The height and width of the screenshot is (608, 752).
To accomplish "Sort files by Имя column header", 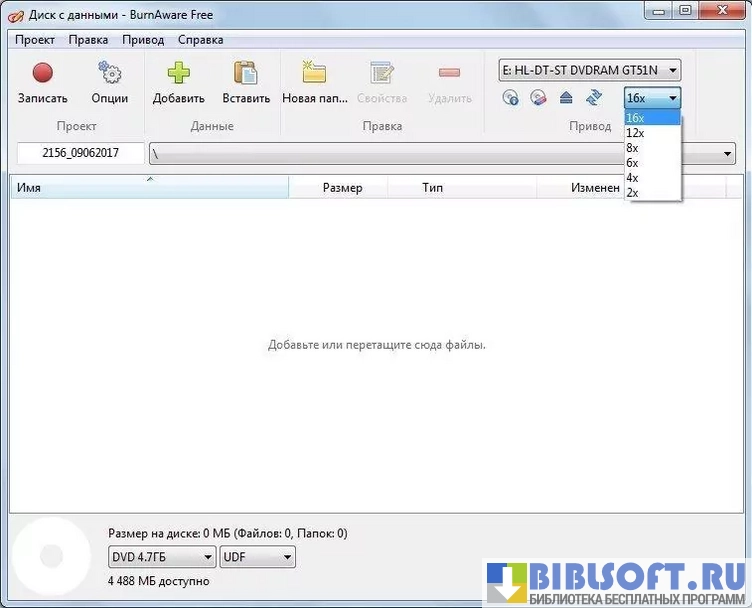I will pyautogui.click(x=150, y=188).
